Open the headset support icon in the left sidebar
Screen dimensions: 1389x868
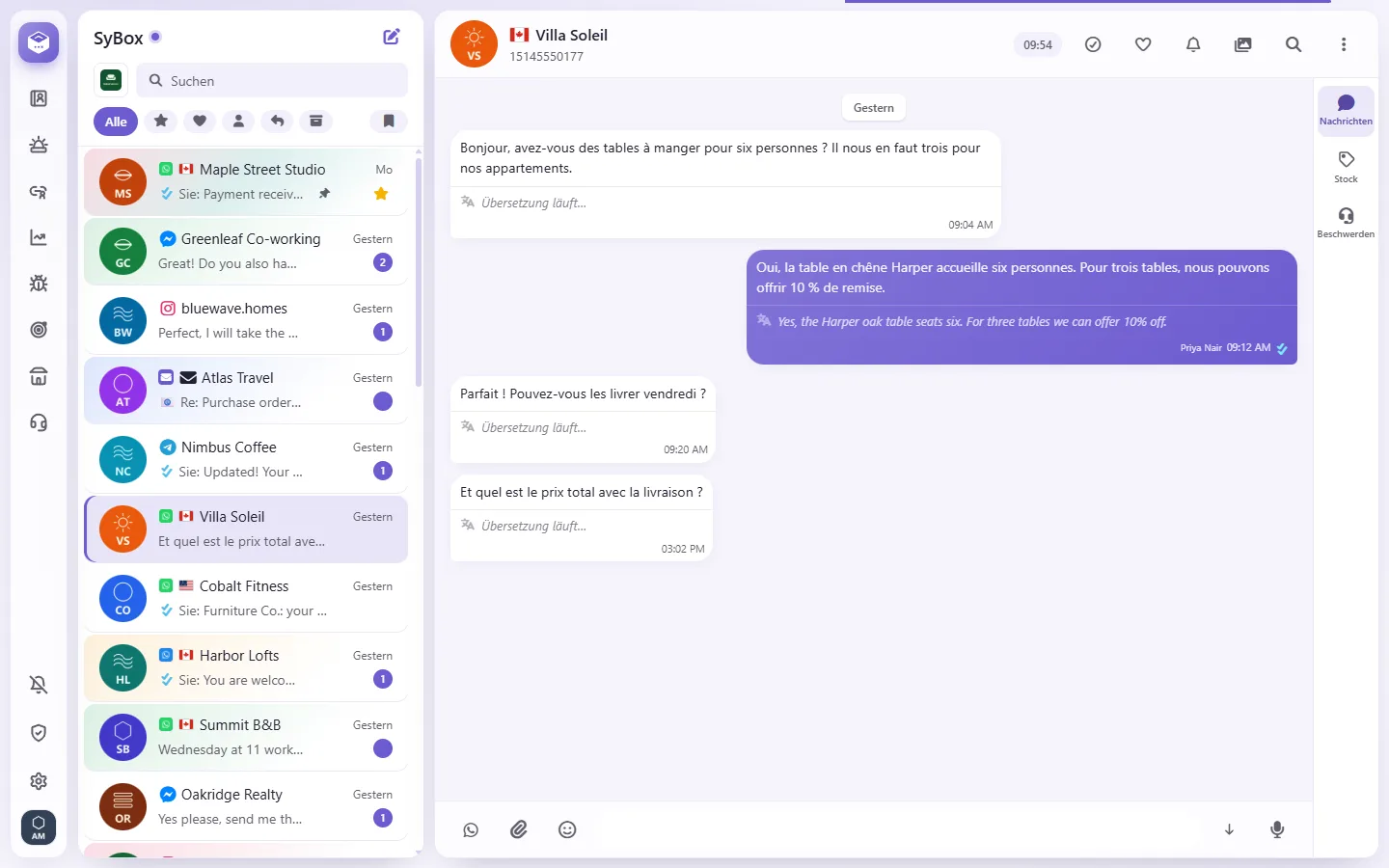[x=39, y=422]
